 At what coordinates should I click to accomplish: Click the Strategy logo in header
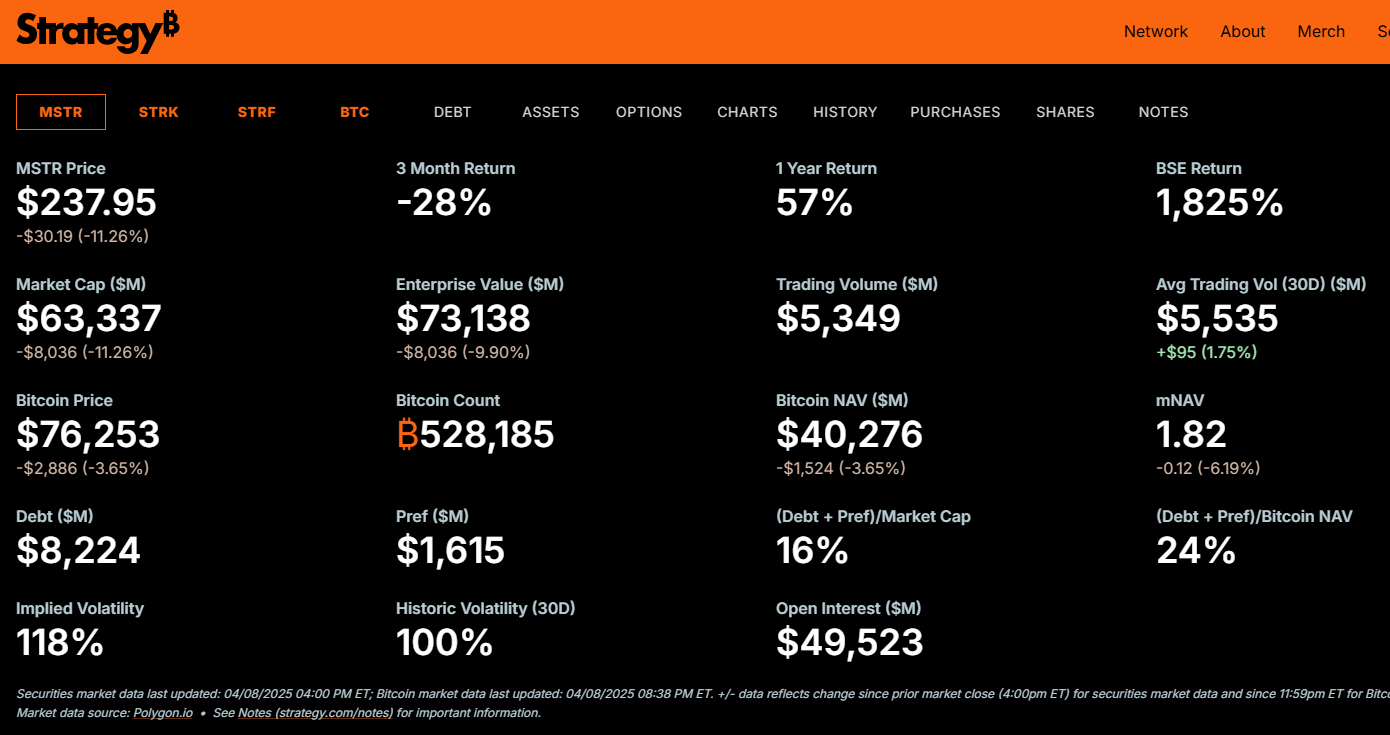click(x=98, y=32)
